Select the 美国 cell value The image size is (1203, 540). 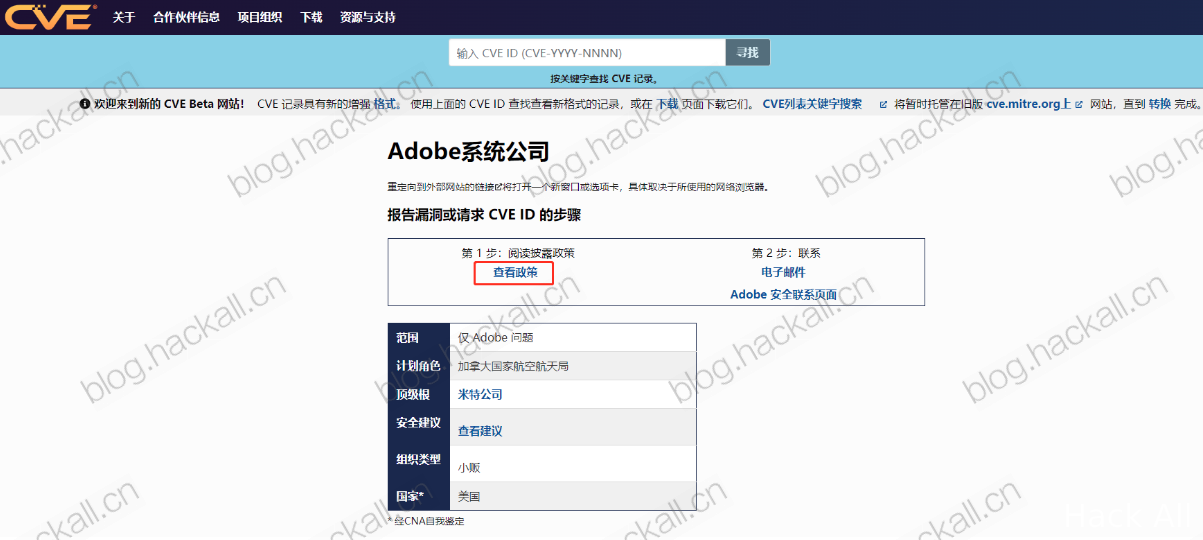coord(469,496)
